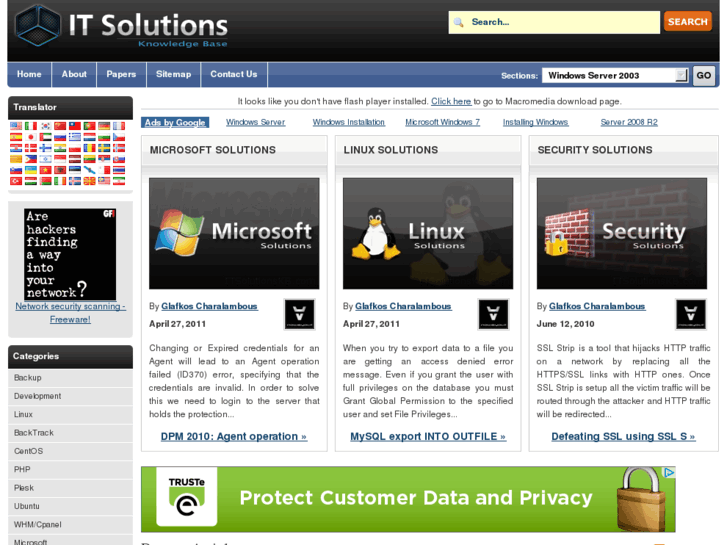Click the magnifier icon in search box
The height and width of the screenshot is (545, 727).
(459, 22)
